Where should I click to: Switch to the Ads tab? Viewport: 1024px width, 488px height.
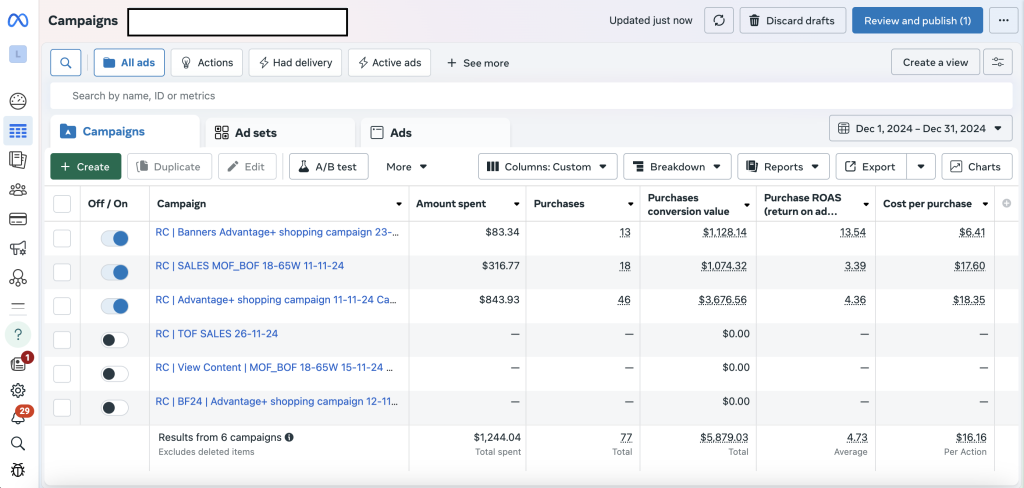(x=400, y=133)
